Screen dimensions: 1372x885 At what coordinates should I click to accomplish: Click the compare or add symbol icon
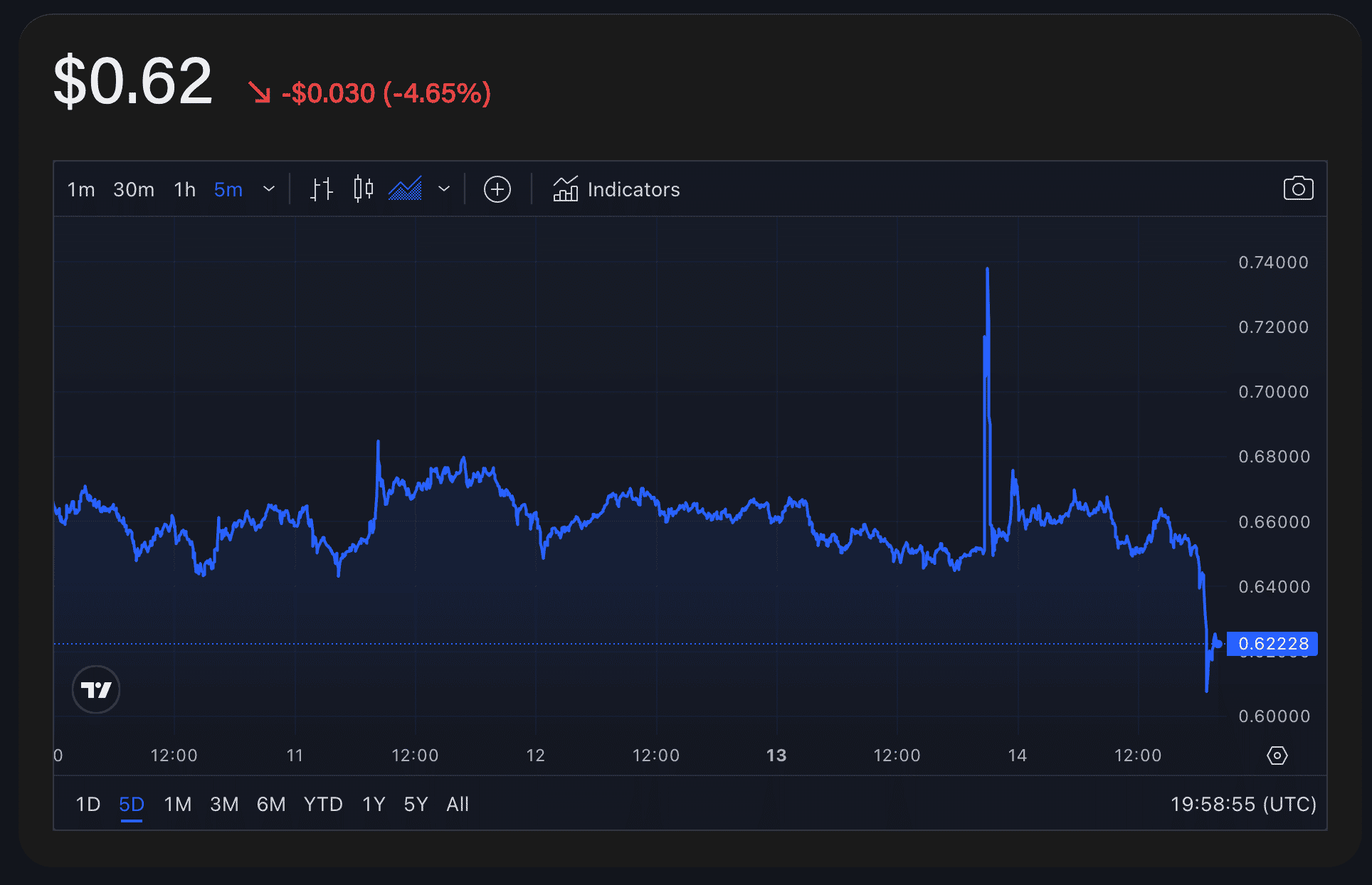pos(497,189)
